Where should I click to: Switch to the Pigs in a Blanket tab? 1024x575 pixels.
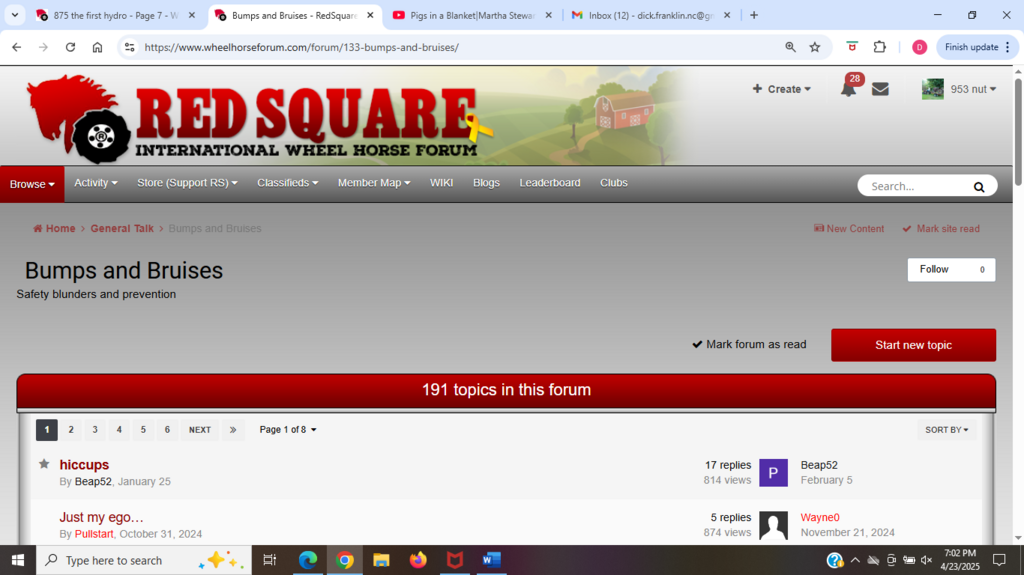[470, 15]
